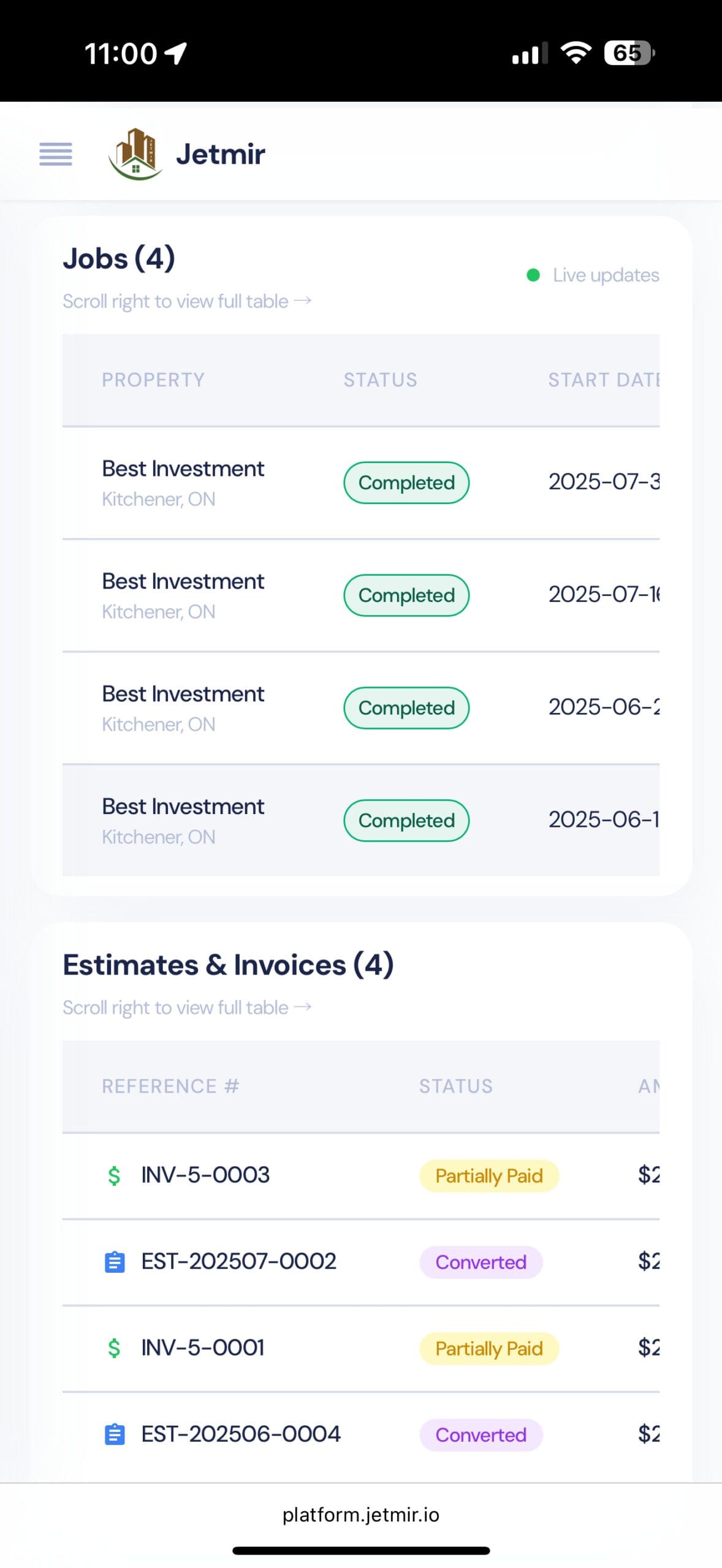This screenshot has height=1568, width=722.
Task: Click the Reference # column header
Action: (170, 1086)
